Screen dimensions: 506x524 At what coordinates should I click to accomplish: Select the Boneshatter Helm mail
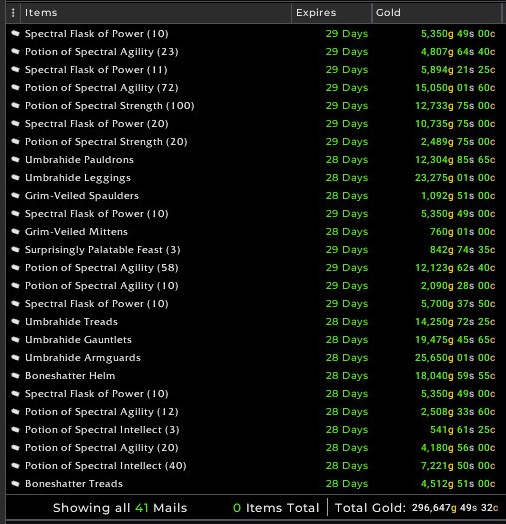tap(254, 376)
